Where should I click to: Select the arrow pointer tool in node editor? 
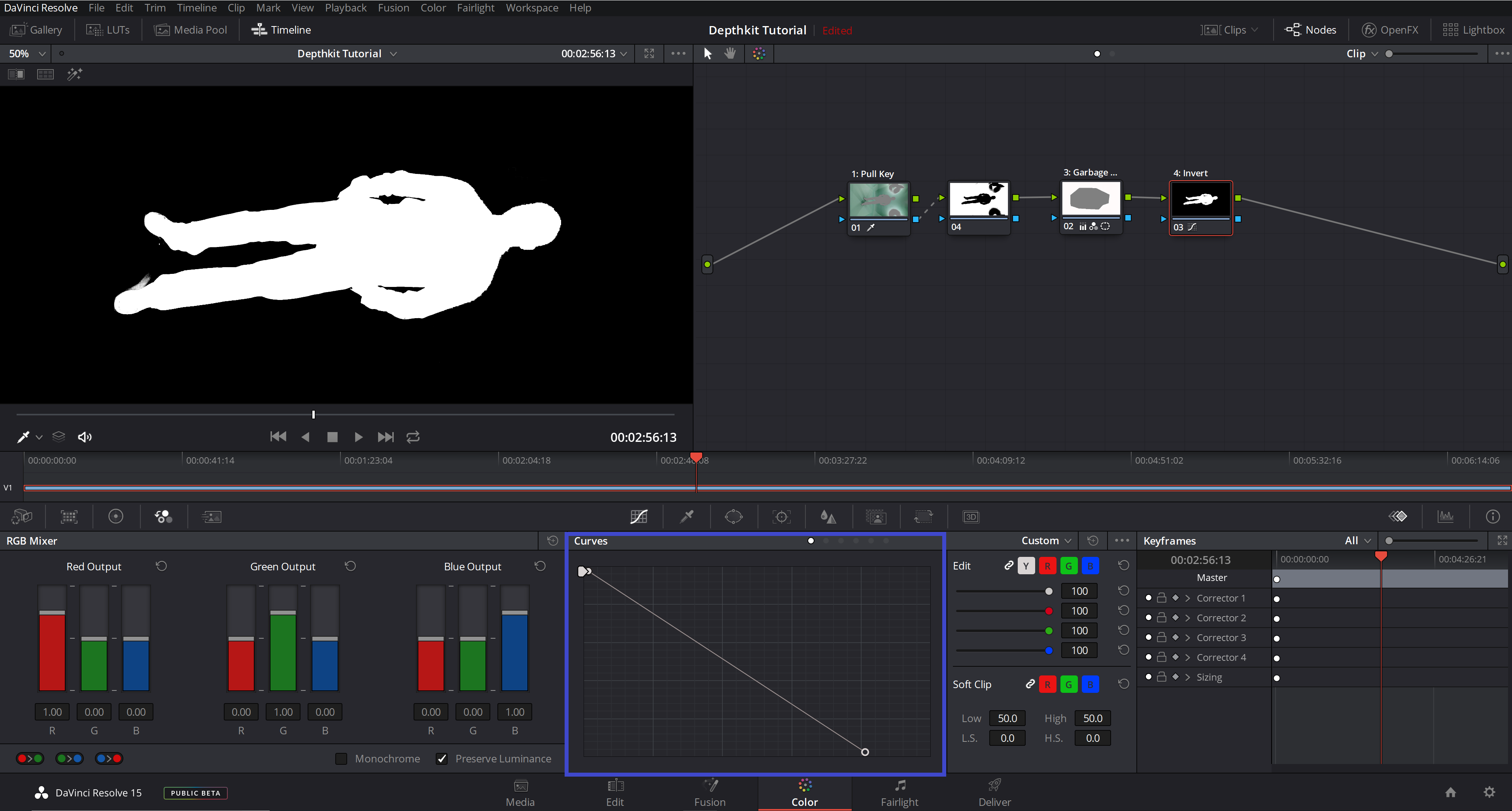point(707,53)
